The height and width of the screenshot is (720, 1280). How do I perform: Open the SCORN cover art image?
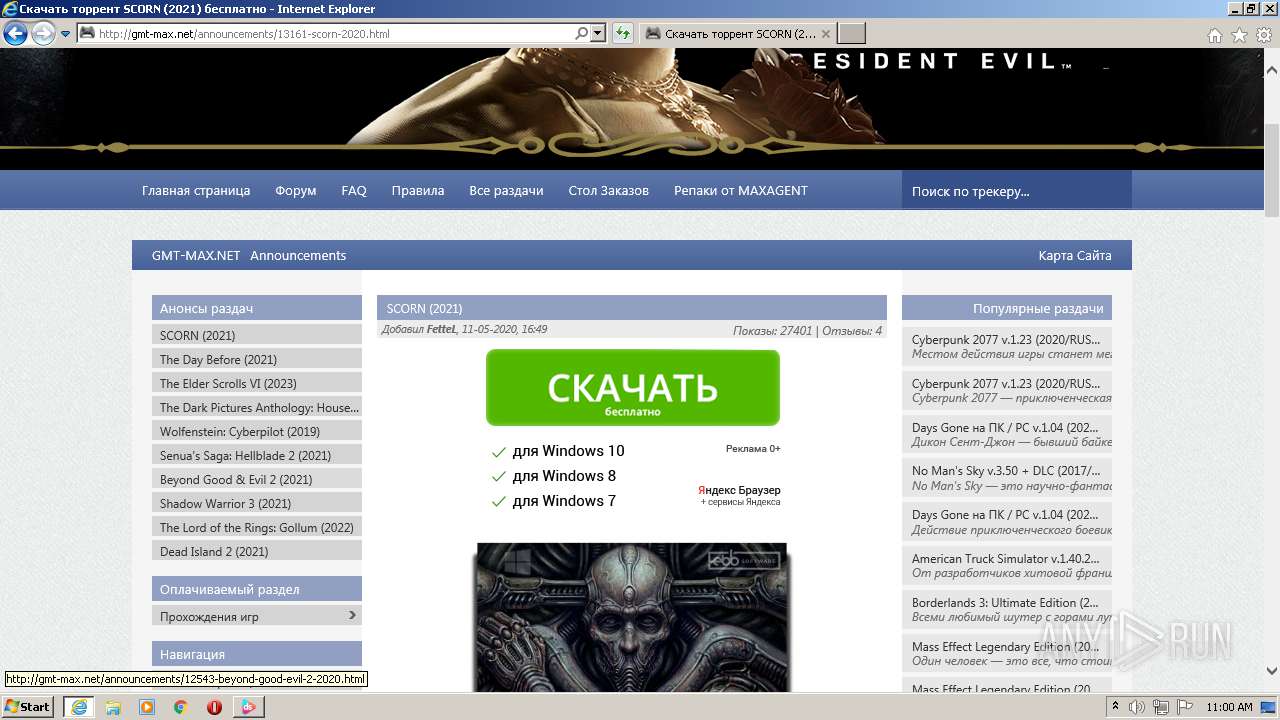click(x=632, y=617)
